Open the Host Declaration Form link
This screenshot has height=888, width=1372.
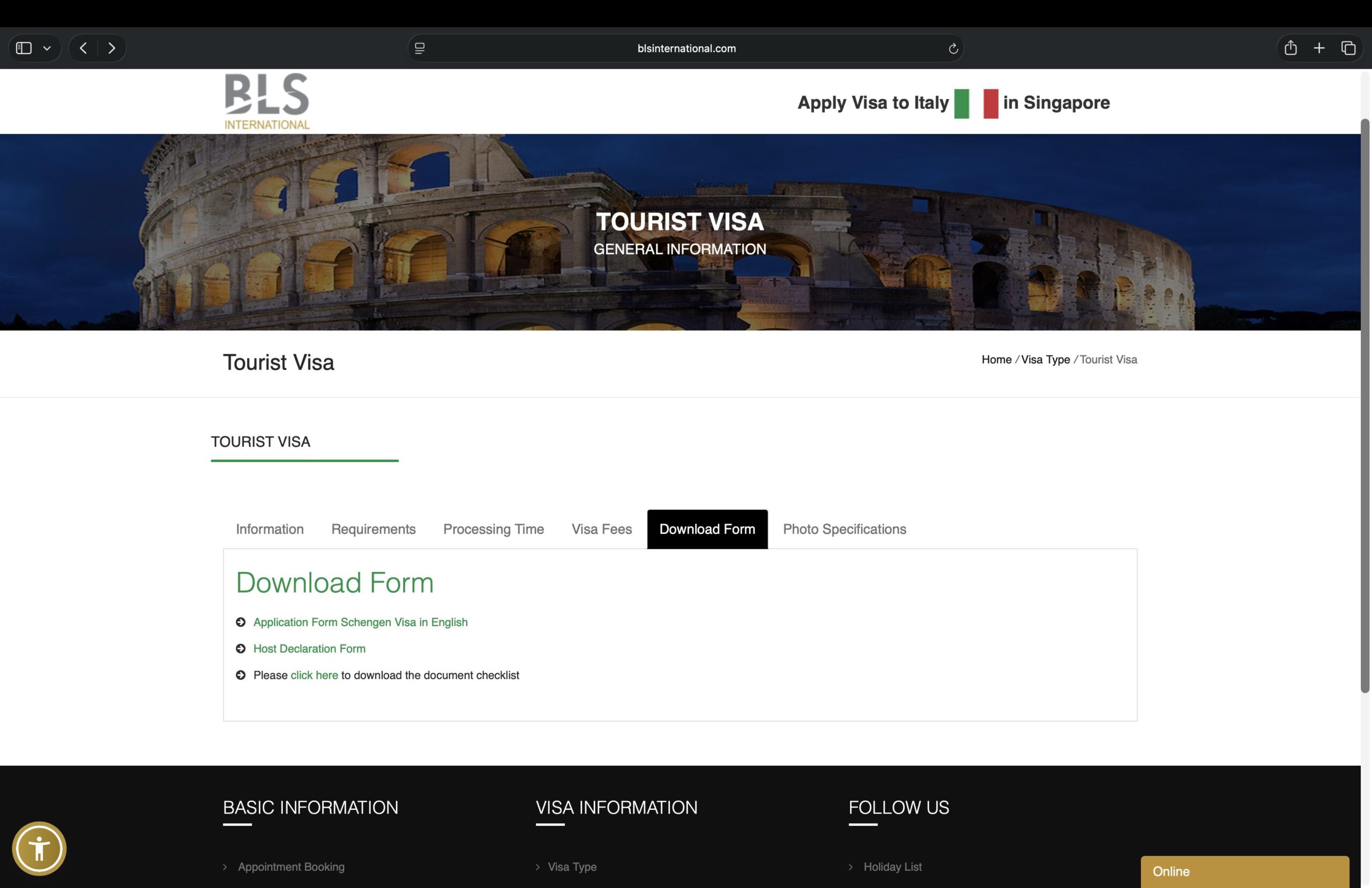[309, 648]
